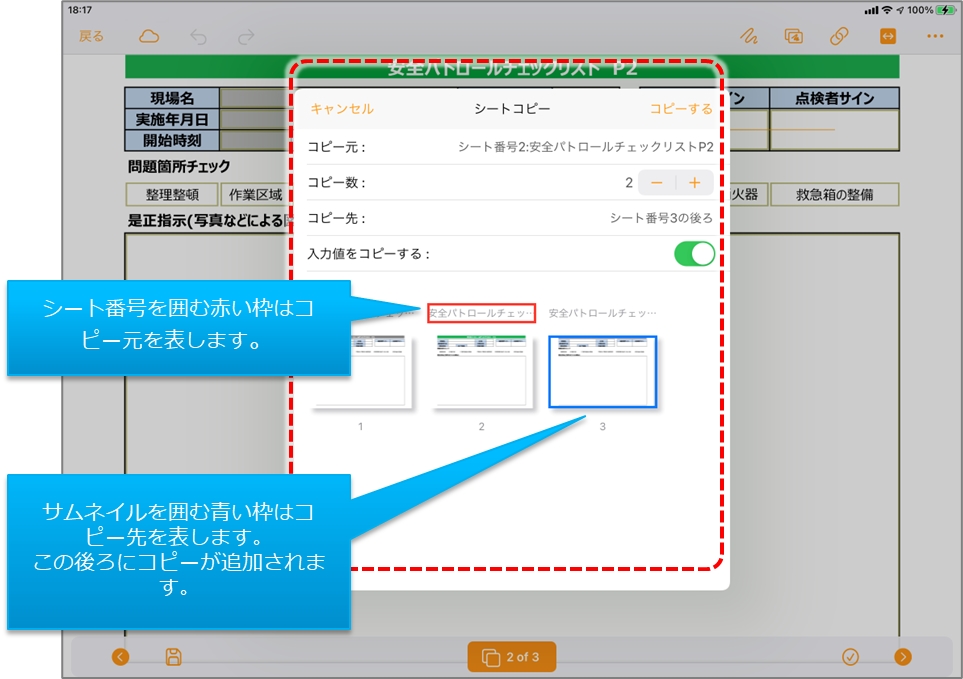963x679 pixels.
Task: Click the コピー元 value シート番号2:安全パトロールチェックリストP2
Action: click(x=586, y=147)
